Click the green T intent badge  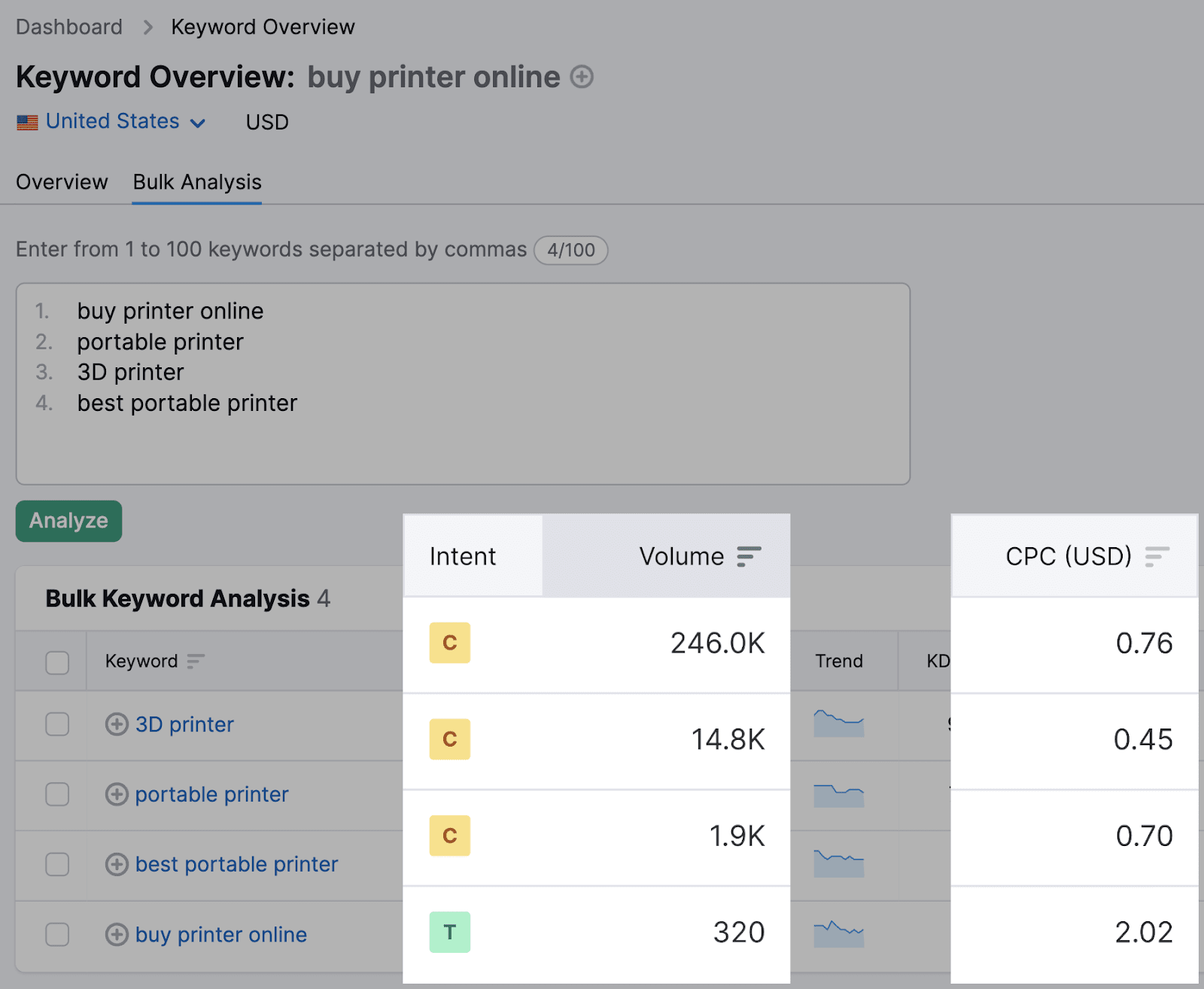pyautogui.click(x=449, y=932)
